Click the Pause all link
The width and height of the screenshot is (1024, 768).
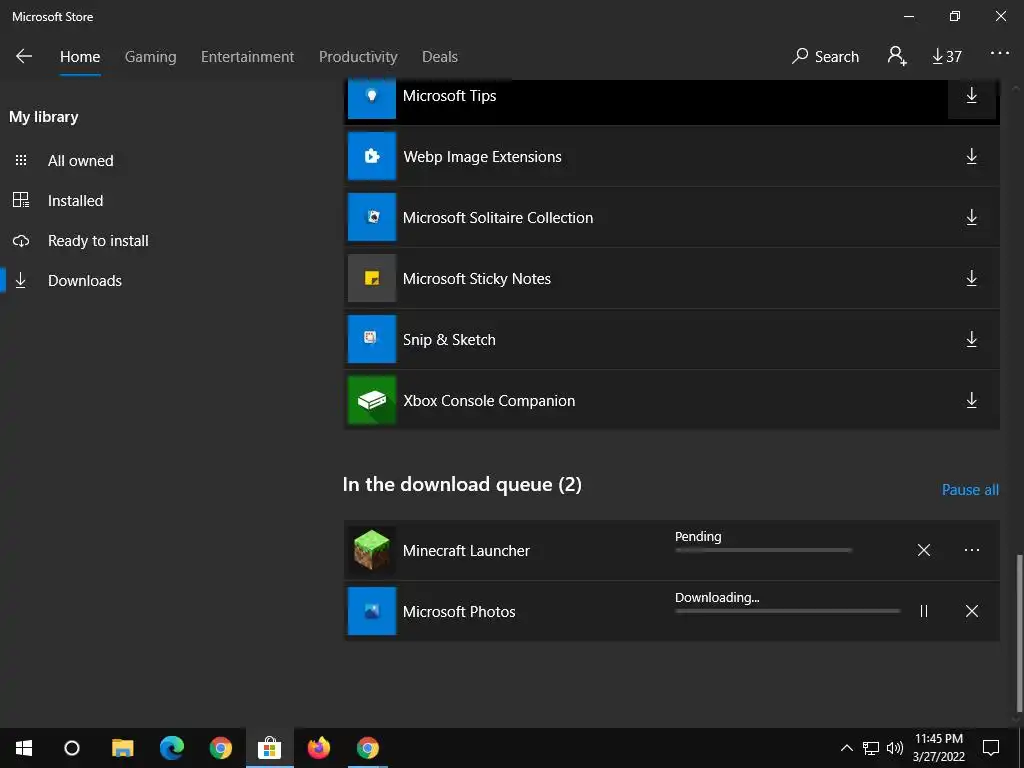pos(970,490)
